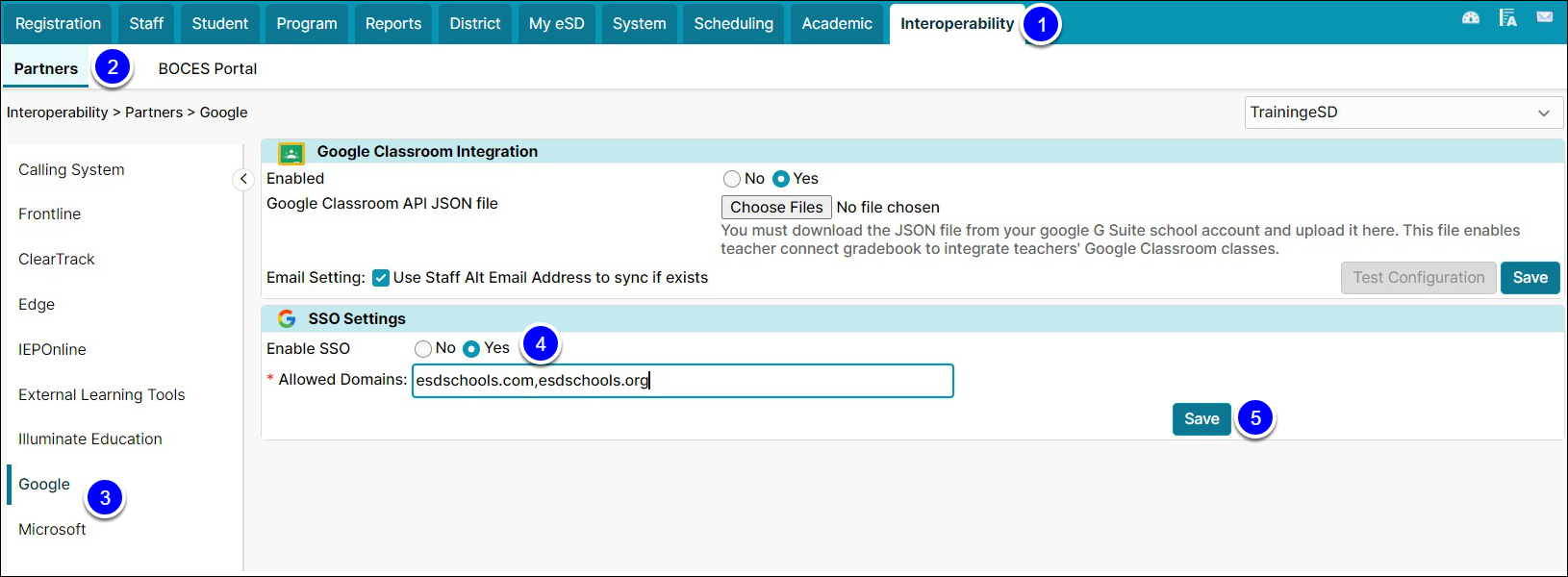This screenshot has width=1568, height=577.
Task: Toggle Use Staff Alt Email Address checkbox
Action: click(x=381, y=278)
